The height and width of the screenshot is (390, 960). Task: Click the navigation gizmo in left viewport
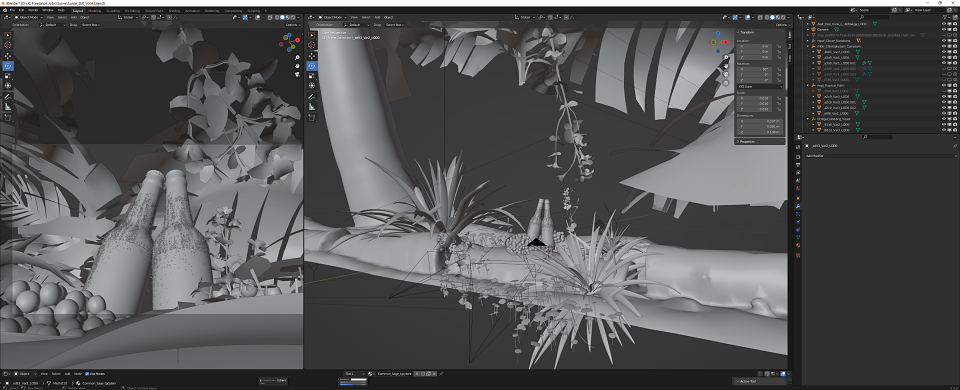(x=291, y=42)
